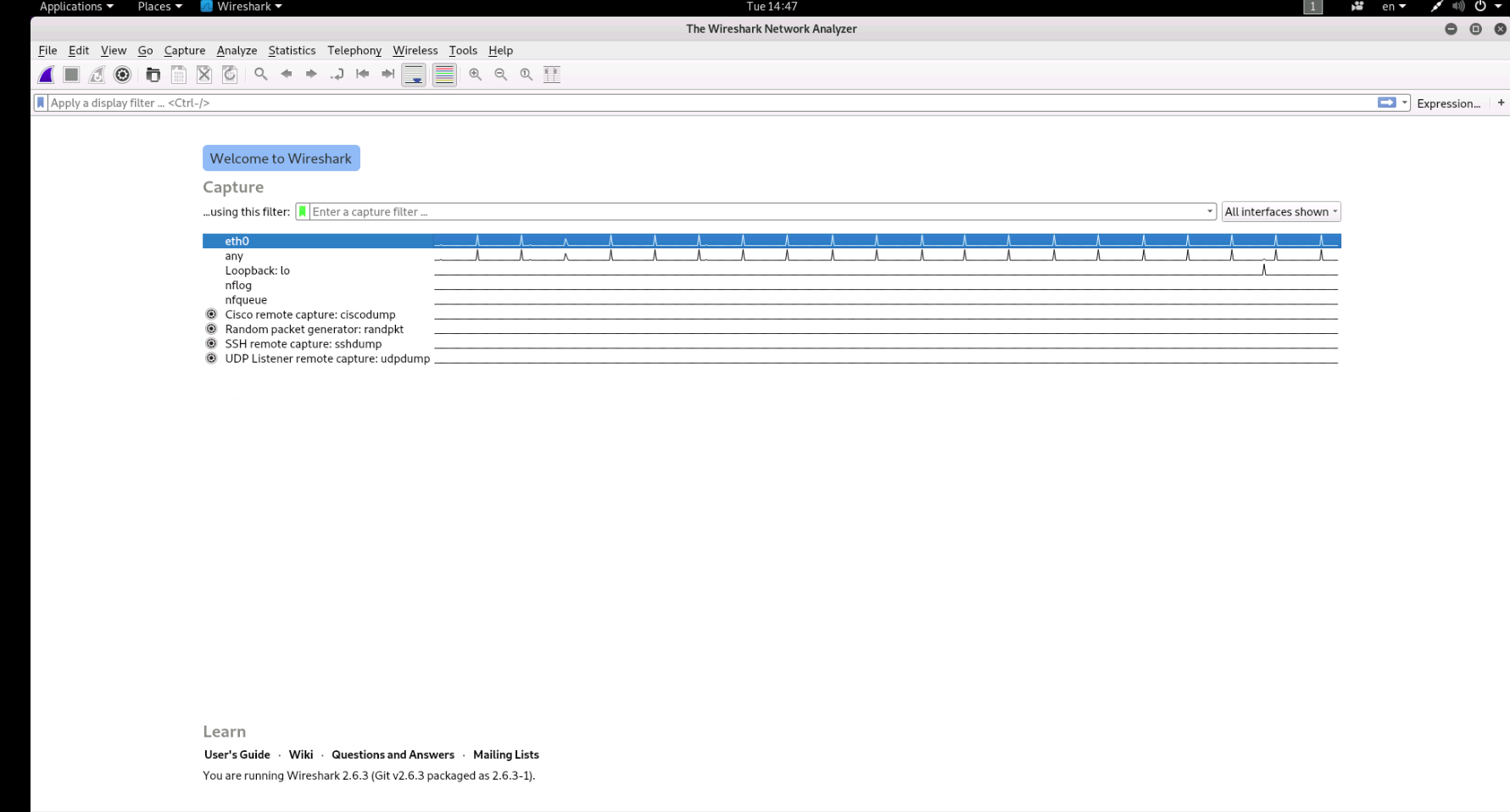The image size is (1510, 812).
Task: Click the save capture file icon
Action: tap(179, 75)
